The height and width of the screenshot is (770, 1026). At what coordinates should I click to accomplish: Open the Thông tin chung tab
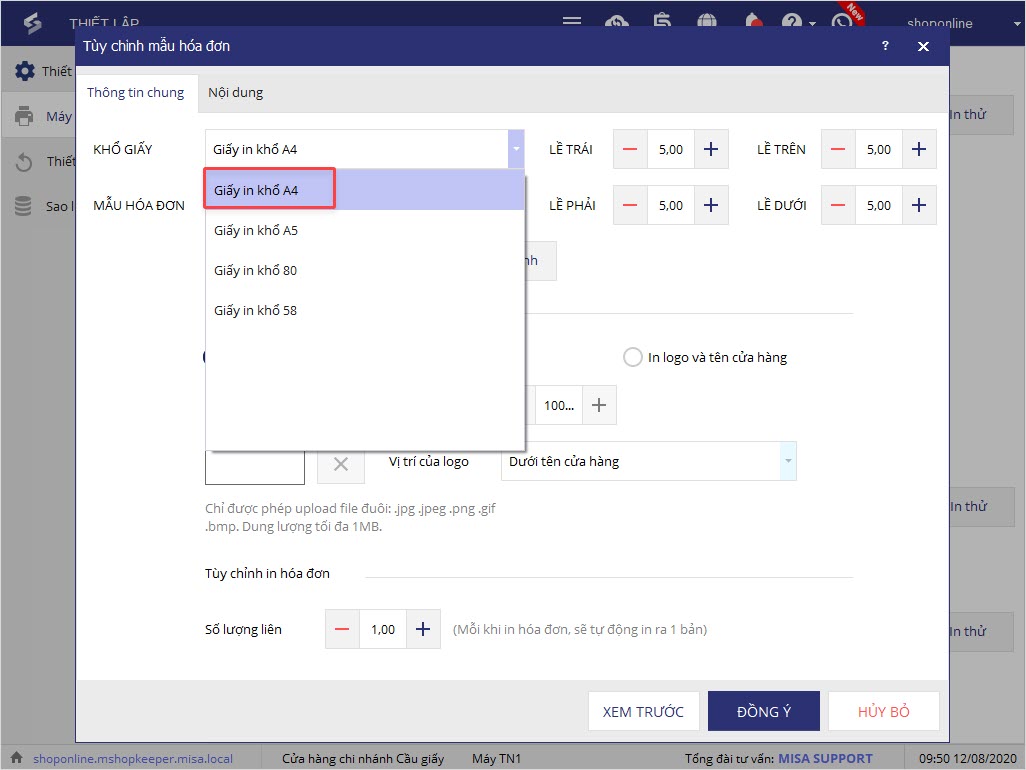click(x=136, y=92)
